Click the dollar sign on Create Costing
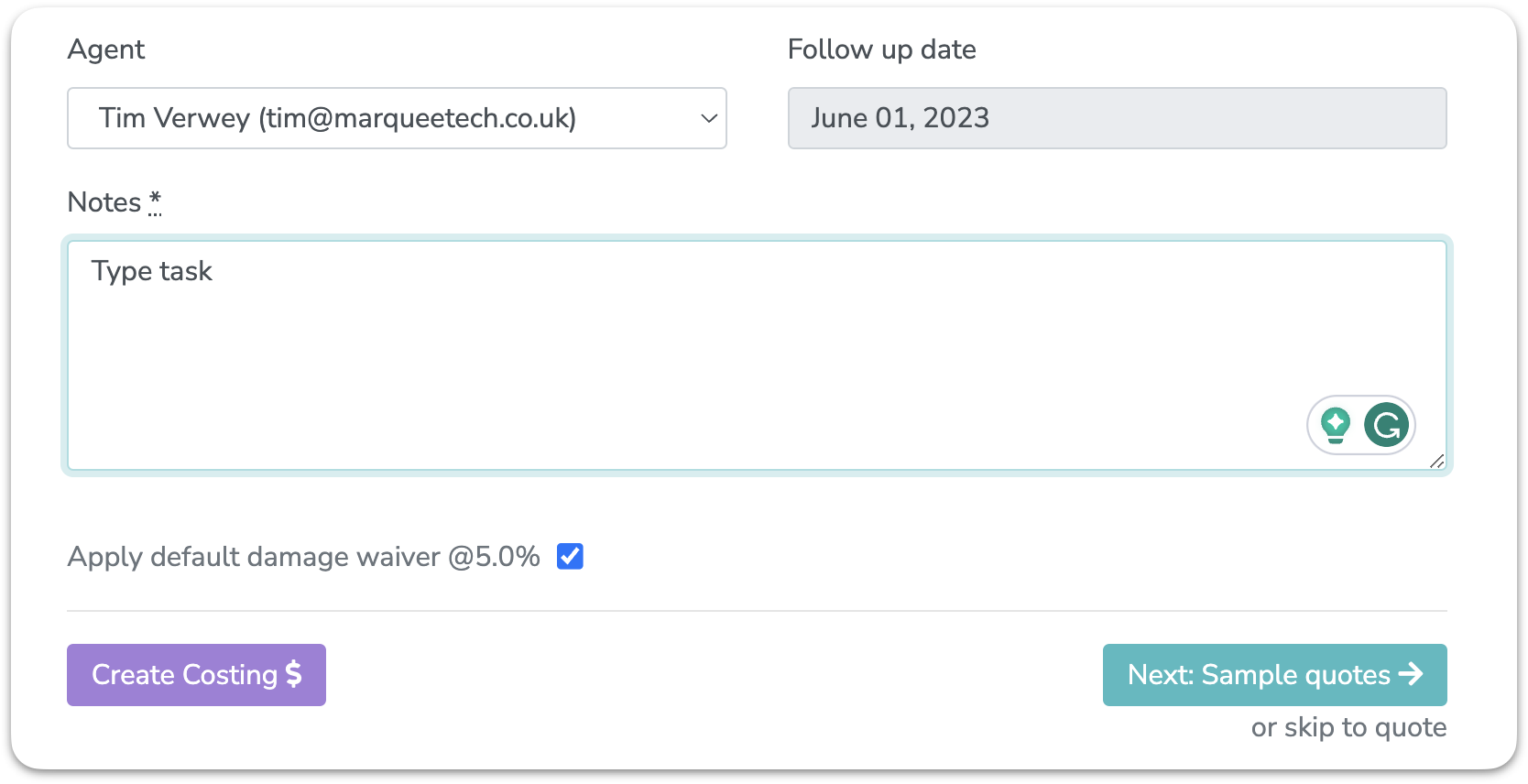This screenshot has width=1528, height=784. point(293,674)
